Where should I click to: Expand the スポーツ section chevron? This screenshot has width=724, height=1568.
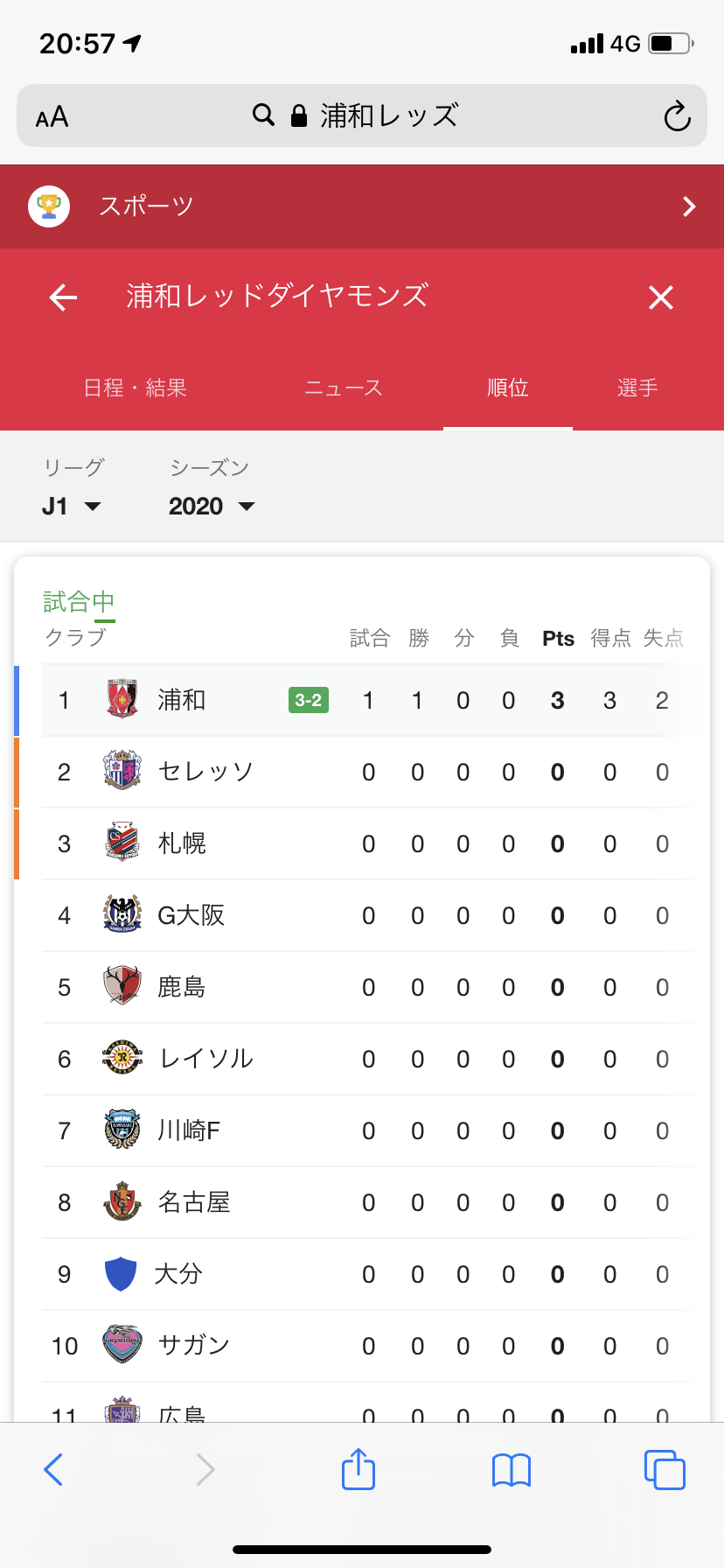point(689,206)
